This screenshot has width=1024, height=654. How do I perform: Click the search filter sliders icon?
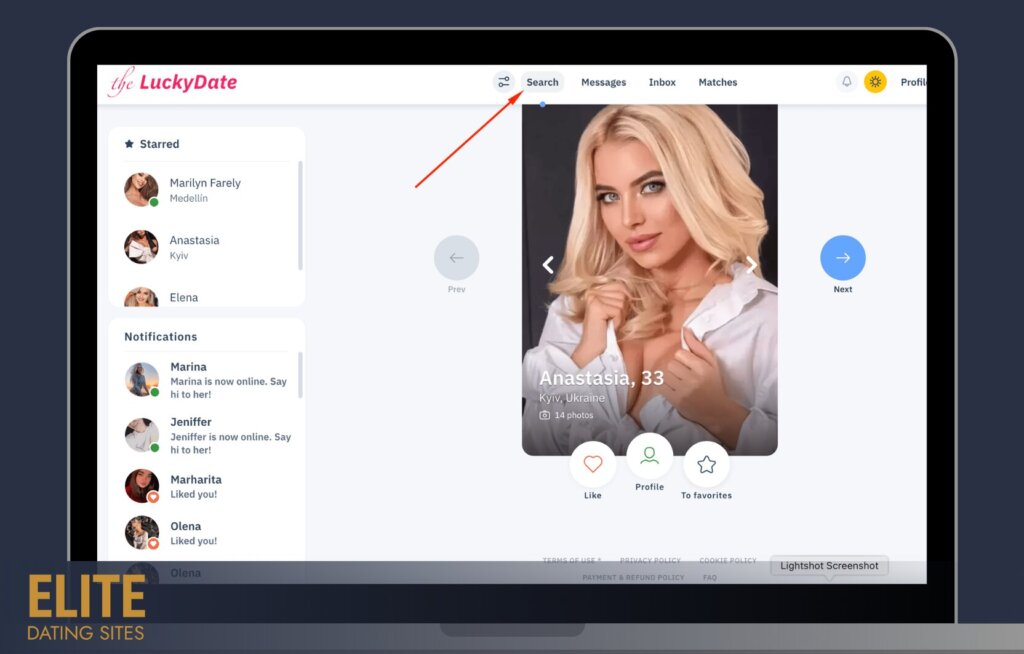click(503, 82)
